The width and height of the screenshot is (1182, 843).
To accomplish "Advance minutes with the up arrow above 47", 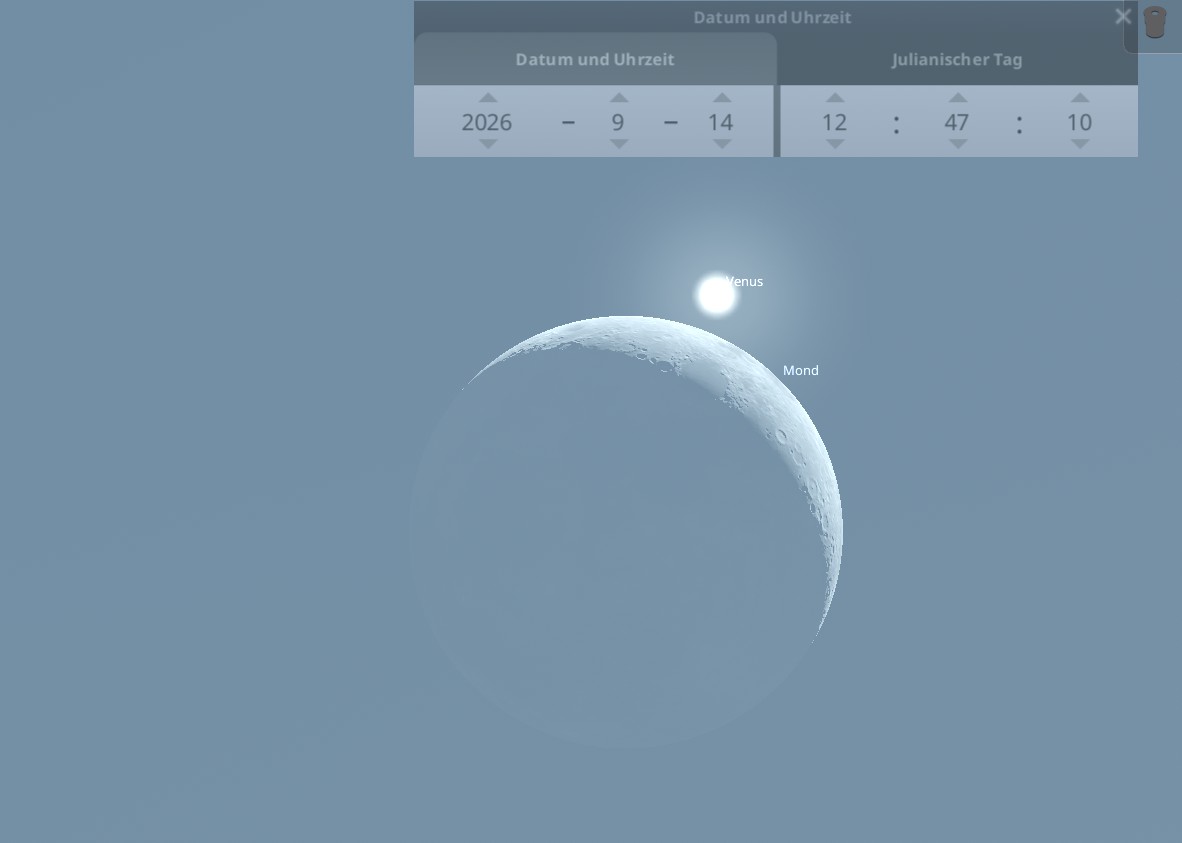I will 958,98.
